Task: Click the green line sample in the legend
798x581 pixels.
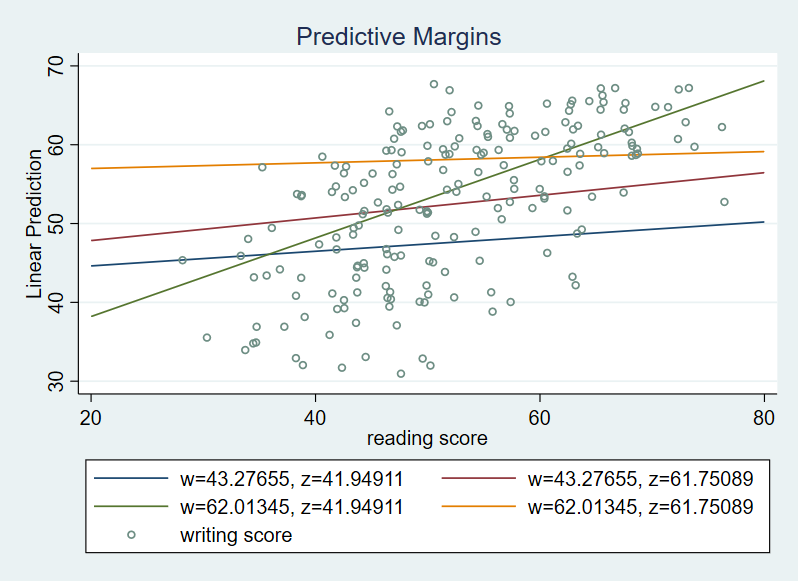Action: pos(131,507)
